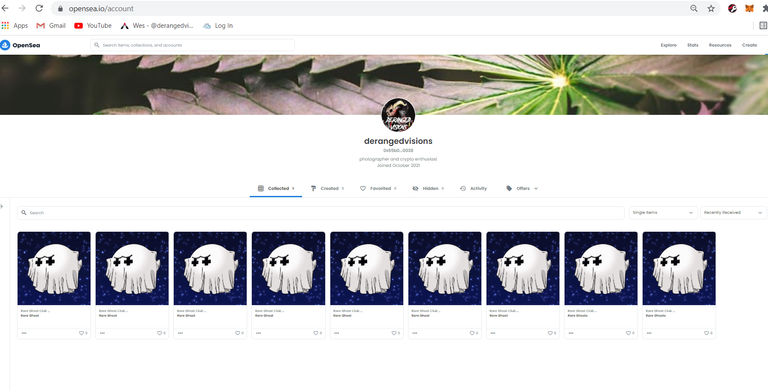Open the Recently Received sort dropdown
Screen dimensions: 768x390
[733, 213]
